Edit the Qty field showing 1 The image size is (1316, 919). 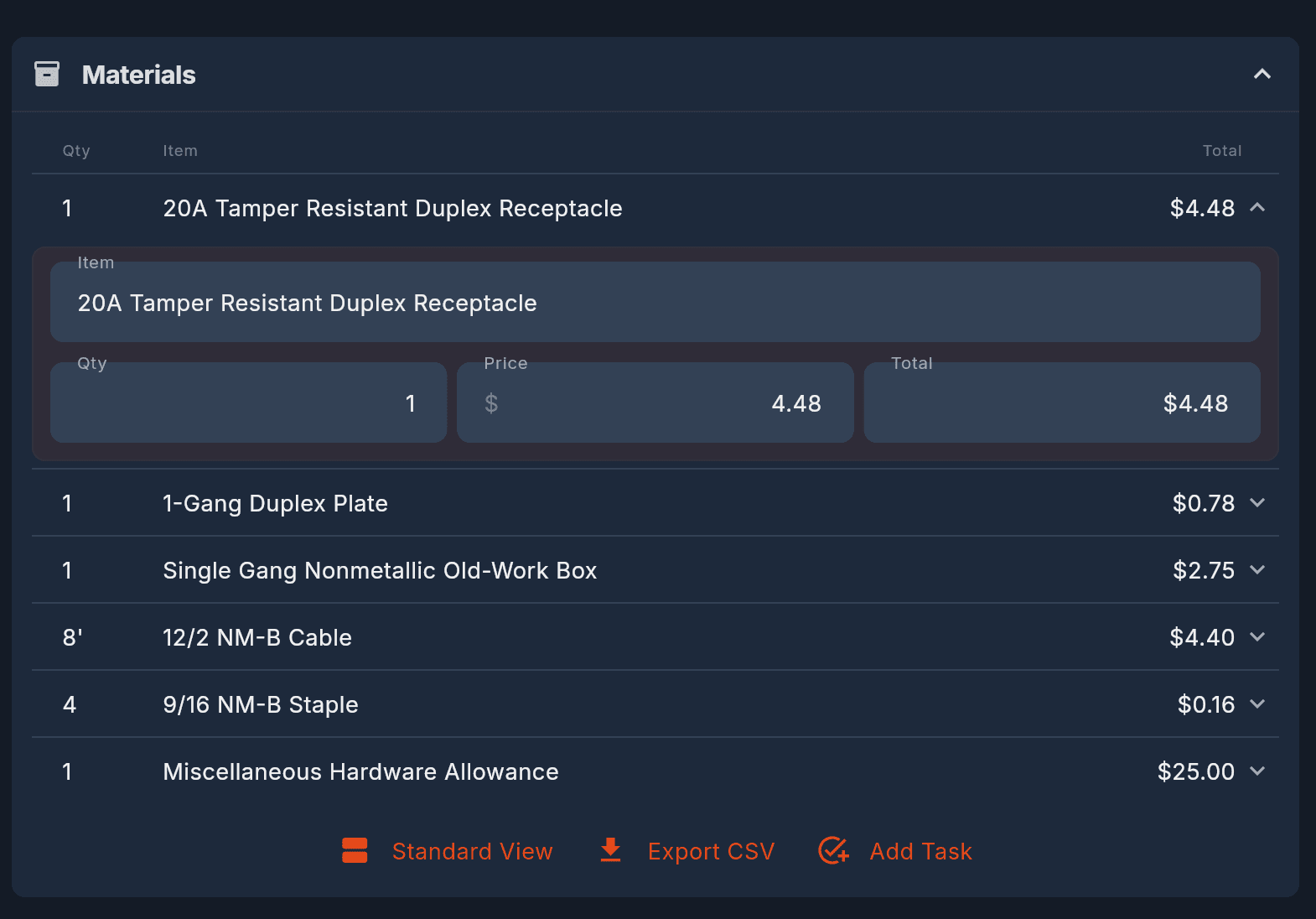click(x=248, y=402)
